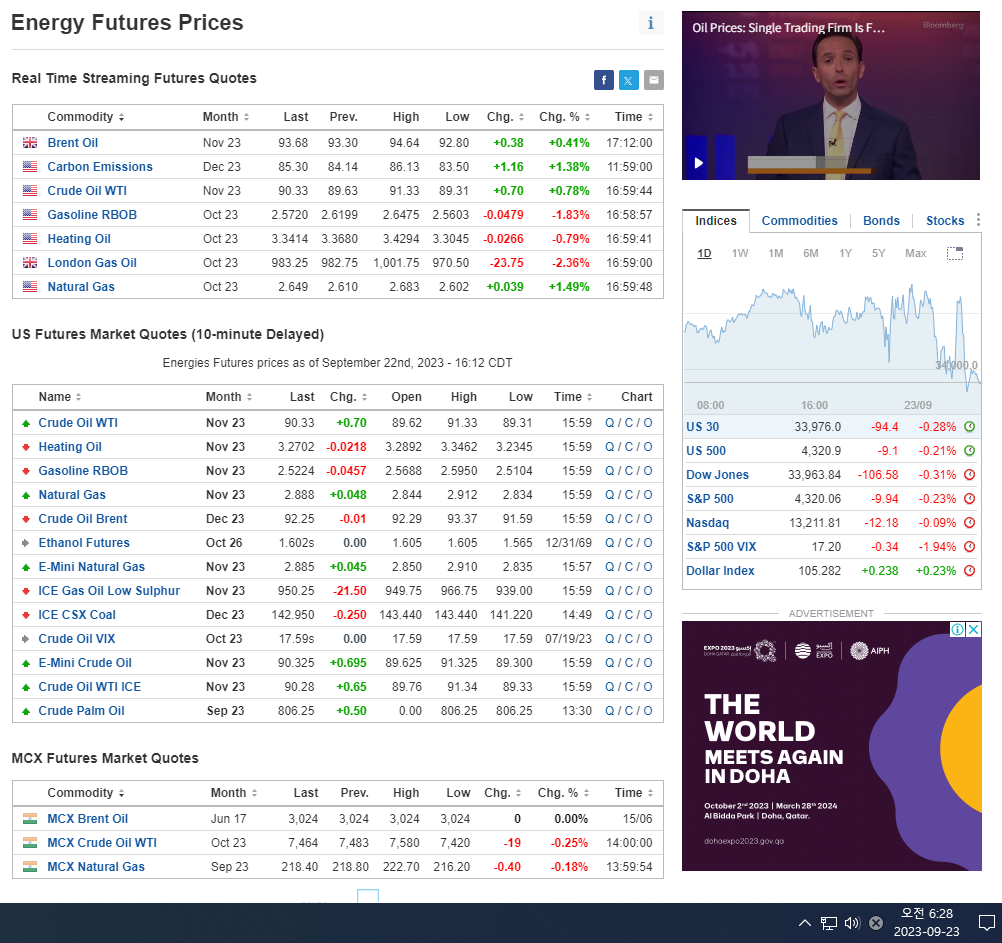The height and width of the screenshot is (943, 1002).
Task: Sort MCX futures table by Commodity
Action: pos(86,793)
